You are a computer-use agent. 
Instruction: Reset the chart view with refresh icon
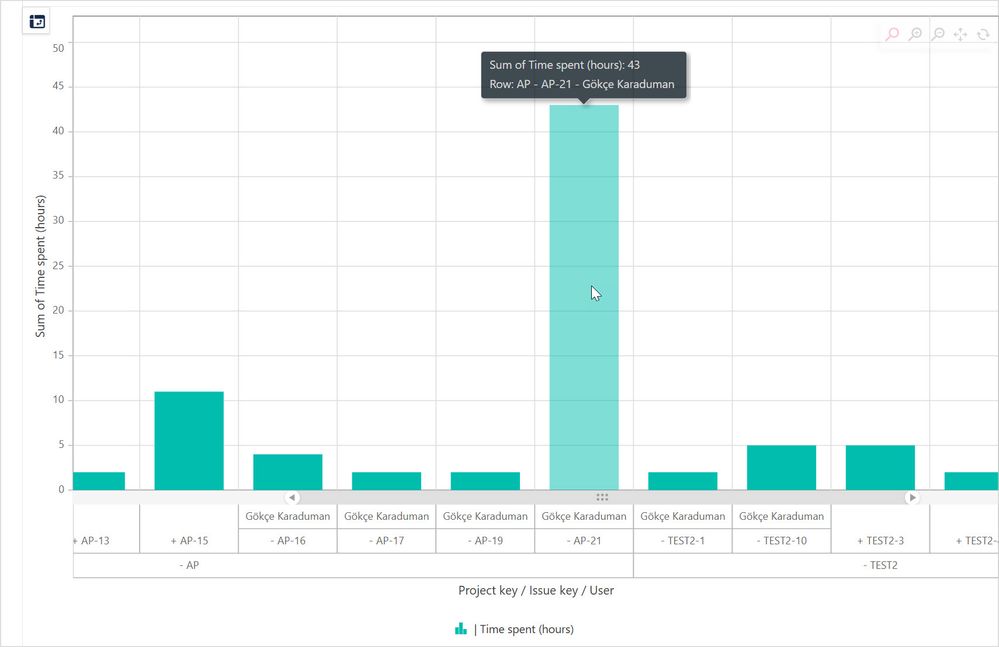(x=985, y=33)
